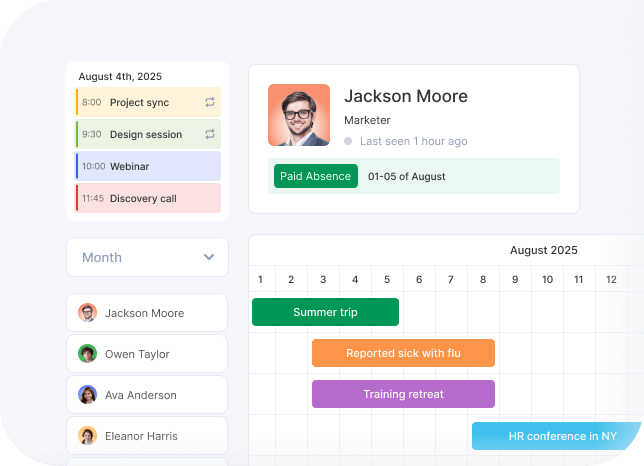Open the Month view dropdown

point(147,257)
